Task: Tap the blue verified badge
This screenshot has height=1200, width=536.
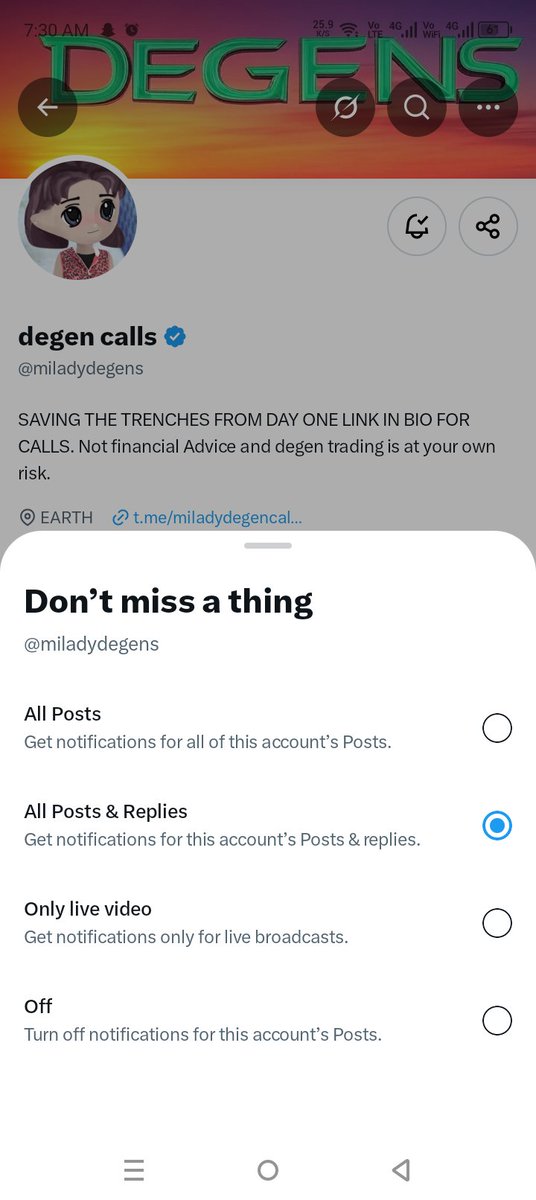Action: tap(175, 337)
